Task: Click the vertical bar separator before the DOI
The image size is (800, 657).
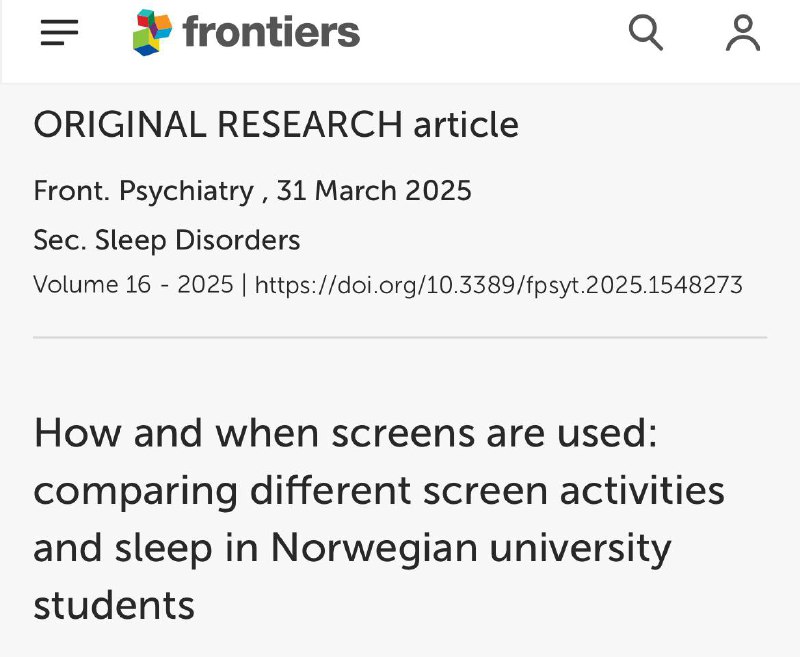Action: 244,285
